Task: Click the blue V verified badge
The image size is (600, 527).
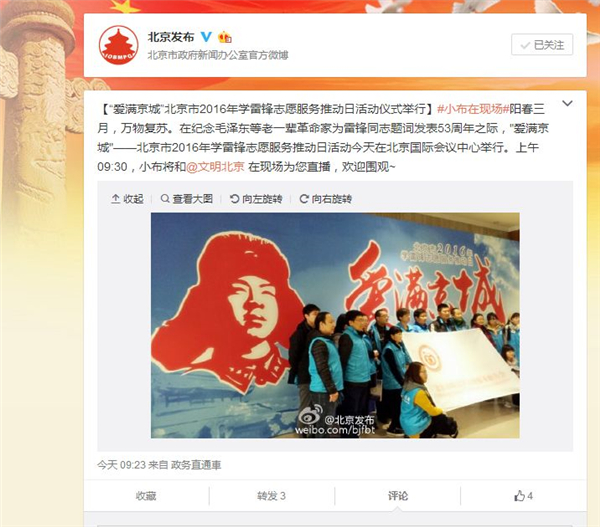Action: (206, 37)
